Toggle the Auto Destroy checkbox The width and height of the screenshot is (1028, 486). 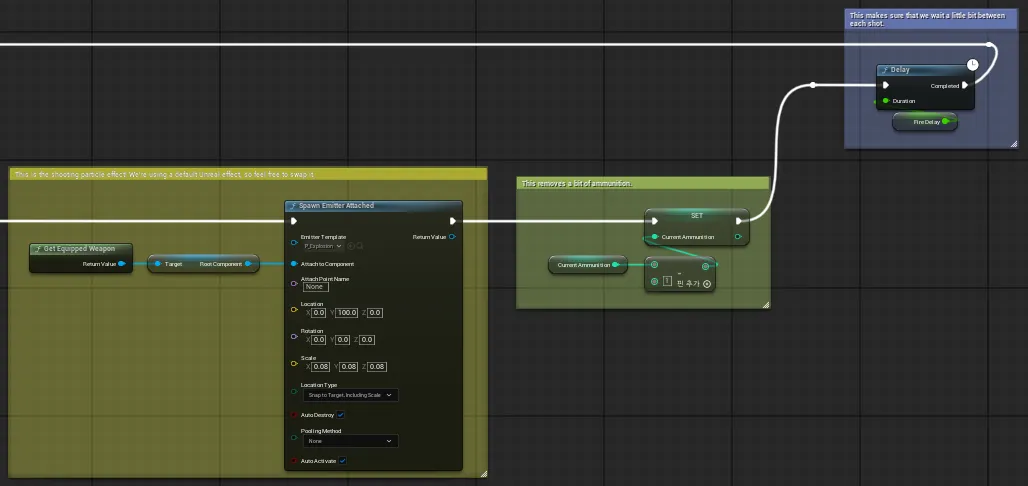(x=340, y=415)
